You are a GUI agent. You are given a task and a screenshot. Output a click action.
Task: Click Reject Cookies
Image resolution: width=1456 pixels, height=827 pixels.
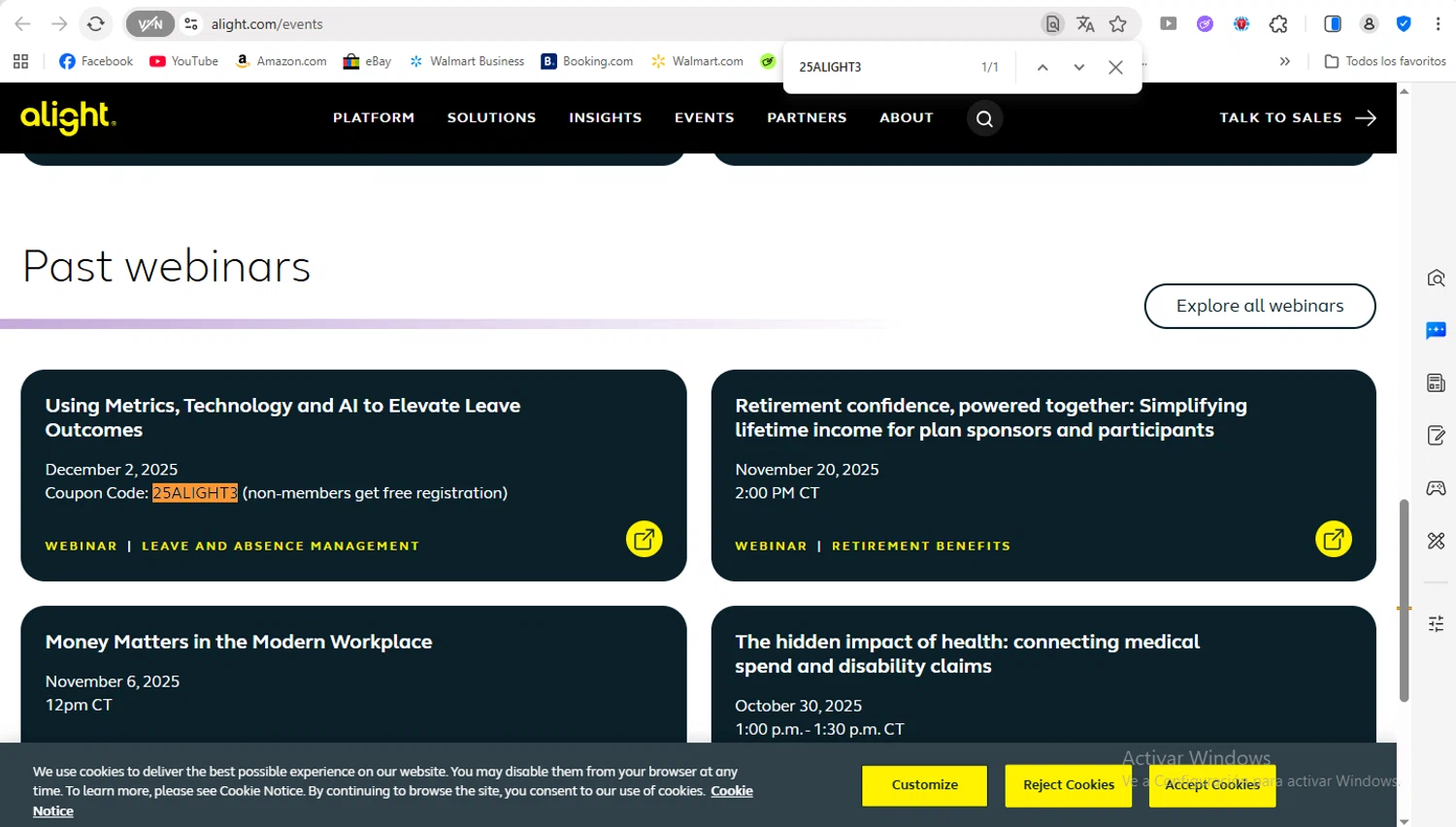coord(1068,785)
